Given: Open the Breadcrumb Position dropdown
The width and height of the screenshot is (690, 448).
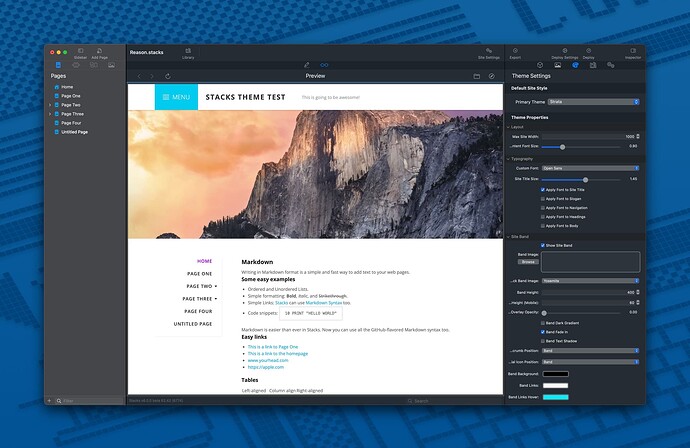Looking at the screenshot, I should 590,351.
